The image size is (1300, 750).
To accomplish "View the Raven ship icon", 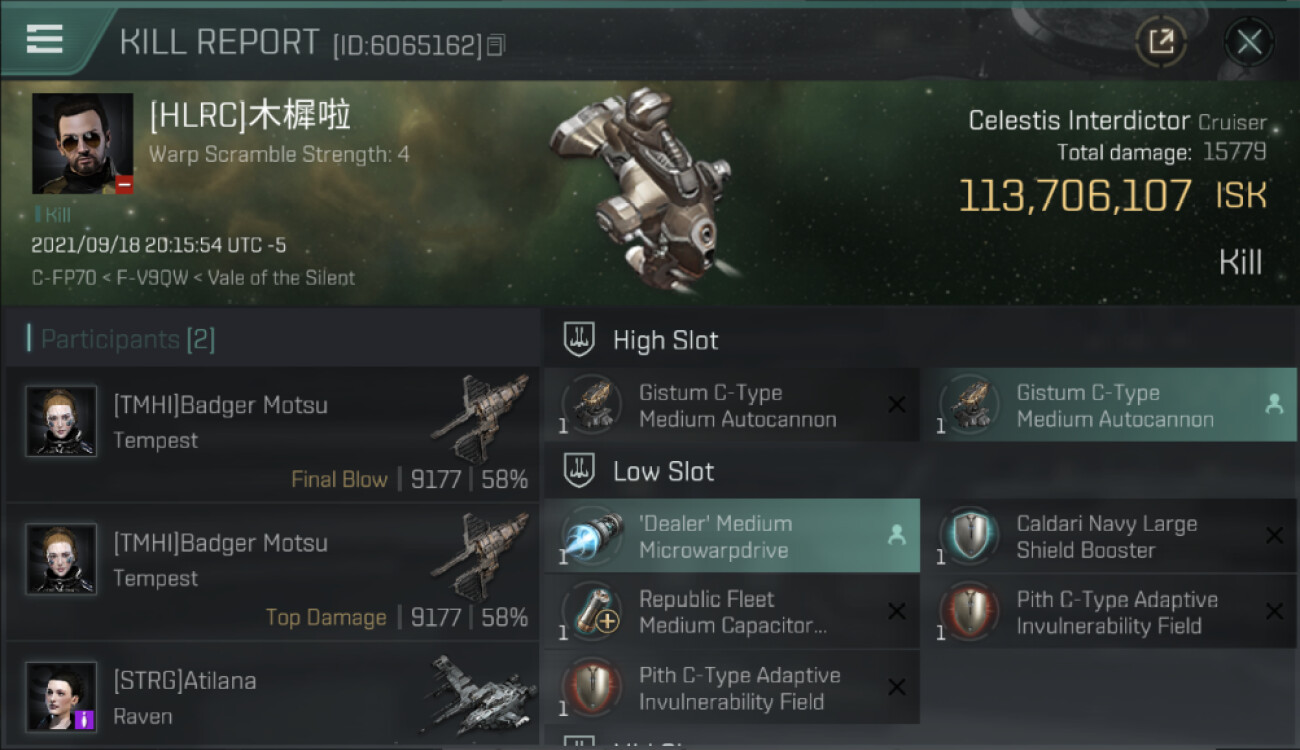I will coord(476,695).
